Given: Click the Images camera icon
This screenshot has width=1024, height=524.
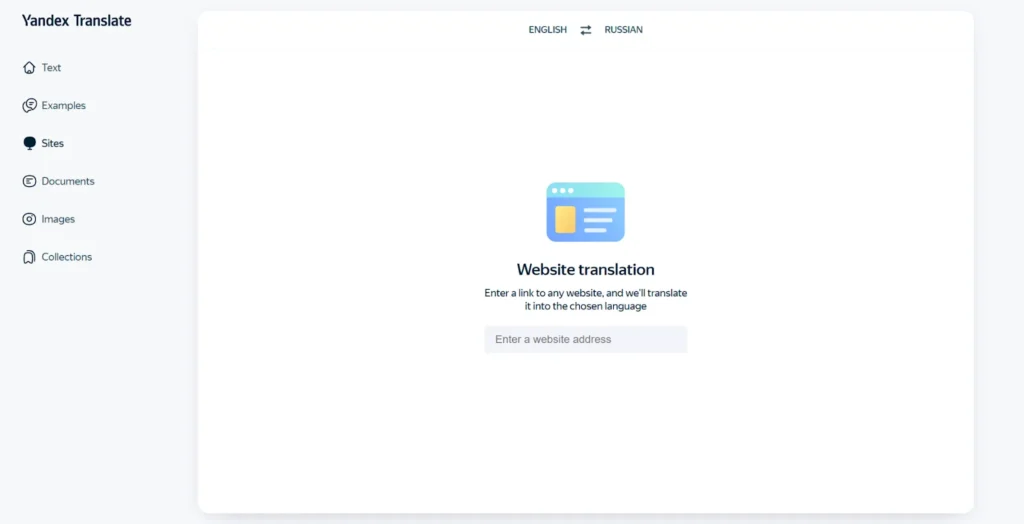Looking at the screenshot, I should point(29,219).
